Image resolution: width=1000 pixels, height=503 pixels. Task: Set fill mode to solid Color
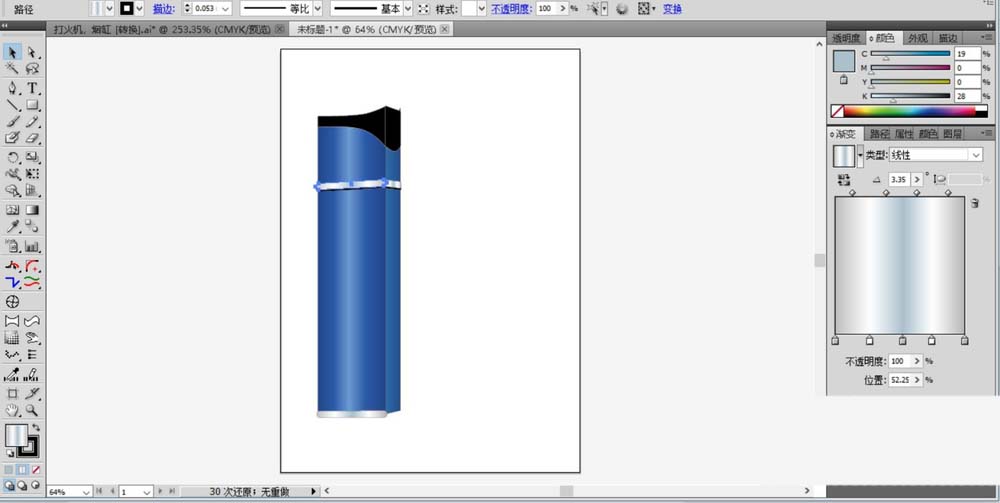pos(9,469)
